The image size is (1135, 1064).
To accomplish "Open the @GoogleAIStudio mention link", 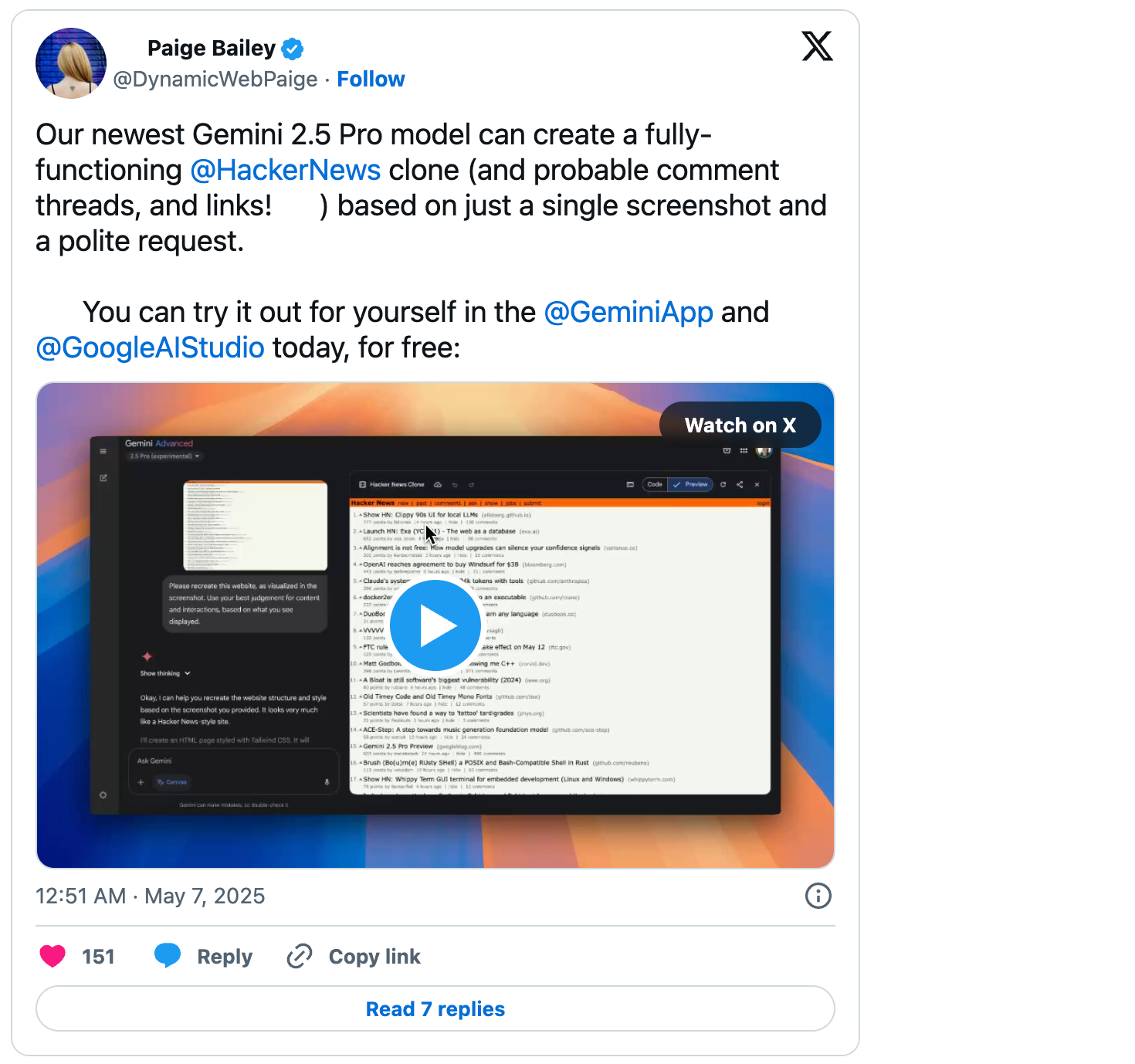I will (151, 347).
